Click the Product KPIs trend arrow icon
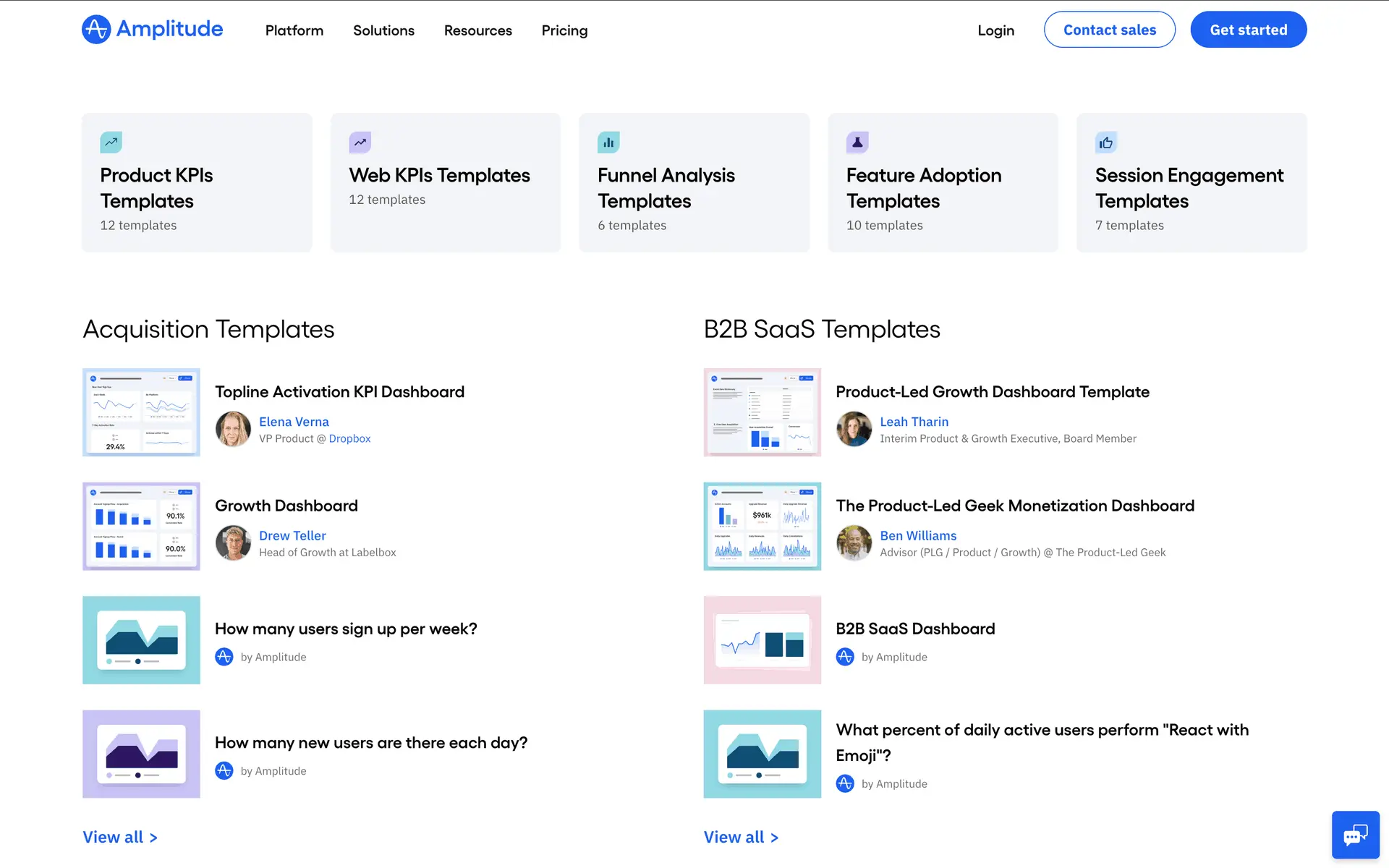The image size is (1389, 868). [x=111, y=142]
